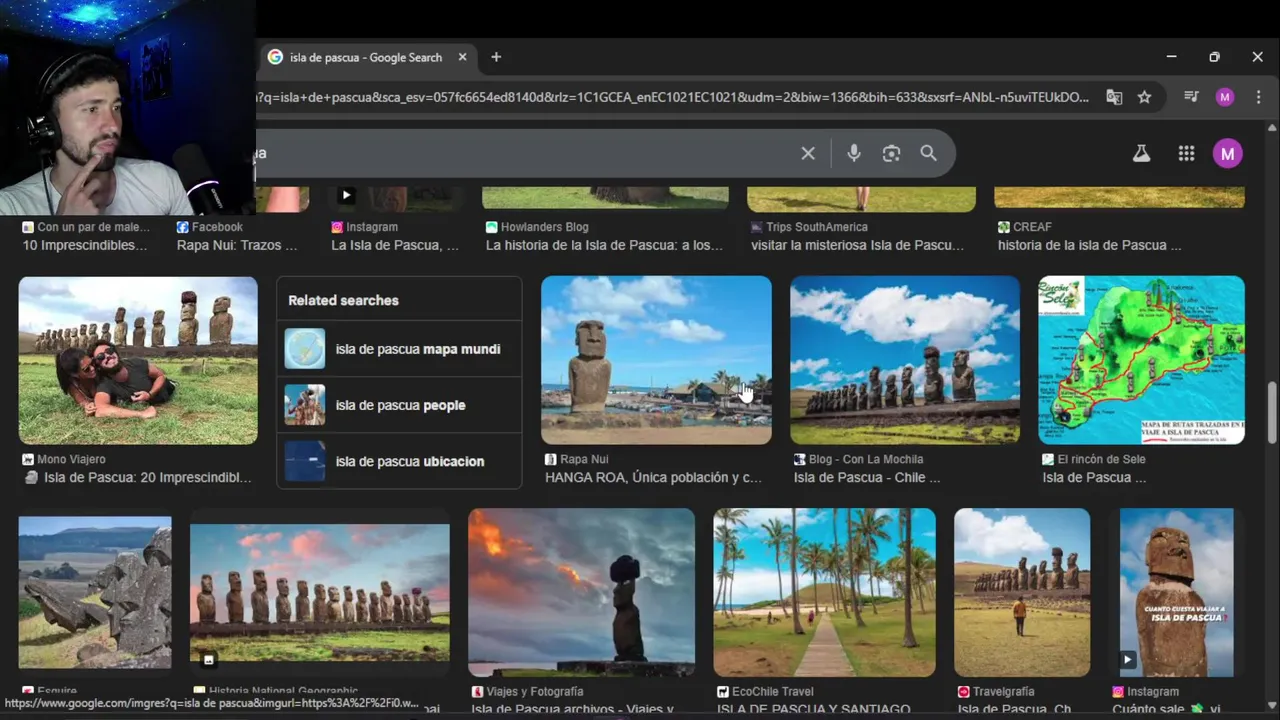Open the EcoChile Travel palm tree path image
Viewport: 1280px width, 720px height.
[x=824, y=593]
